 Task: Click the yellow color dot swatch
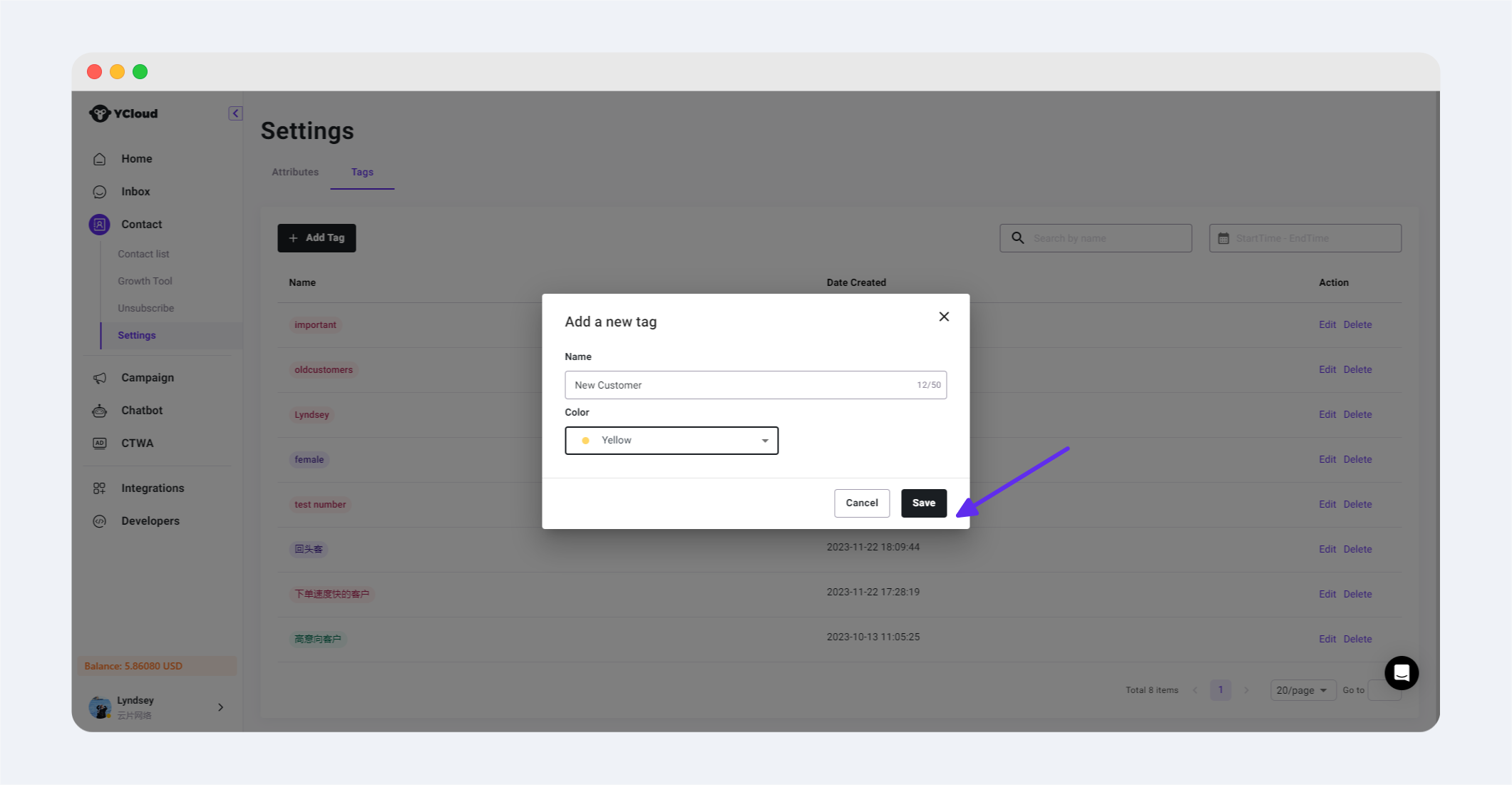coord(585,441)
